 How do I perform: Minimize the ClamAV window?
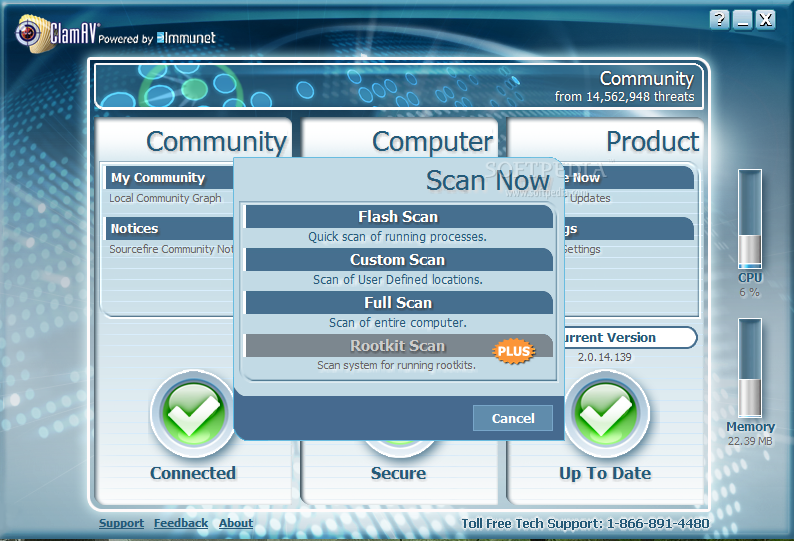pyautogui.click(x=742, y=20)
